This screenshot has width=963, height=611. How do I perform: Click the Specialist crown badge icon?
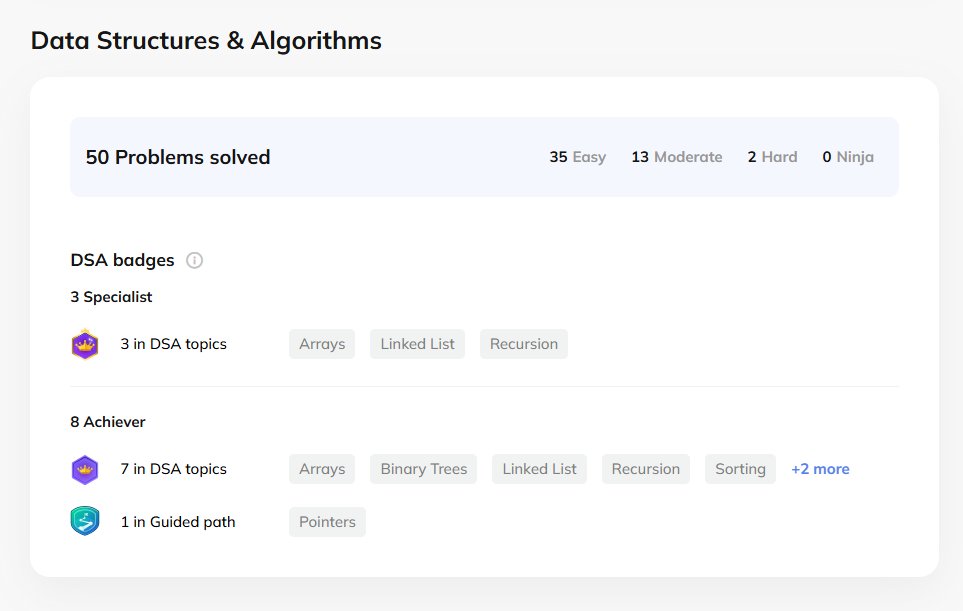click(x=85, y=344)
